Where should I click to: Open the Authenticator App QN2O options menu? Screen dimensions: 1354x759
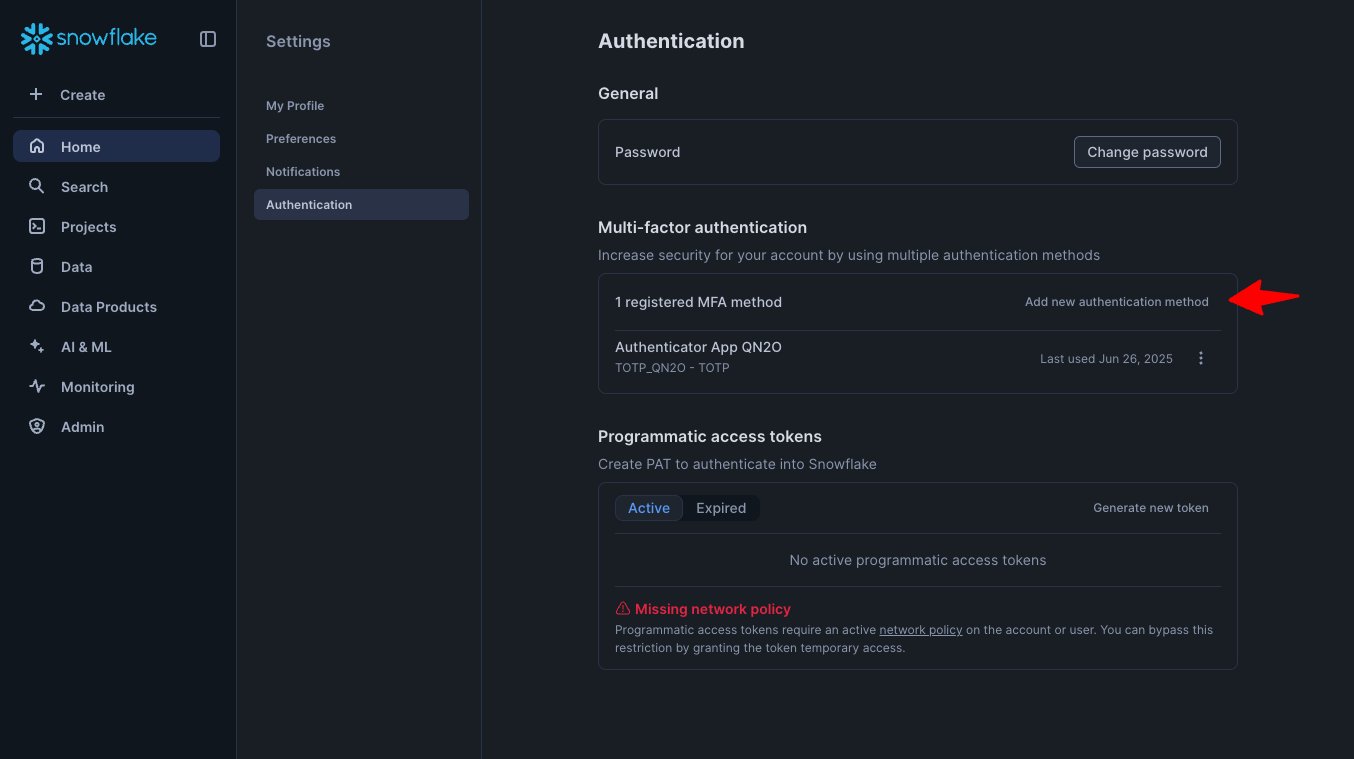[x=1201, y=358]
